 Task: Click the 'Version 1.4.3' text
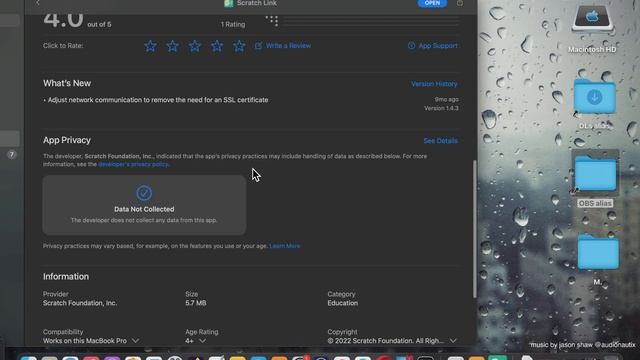tap(441, 108)
